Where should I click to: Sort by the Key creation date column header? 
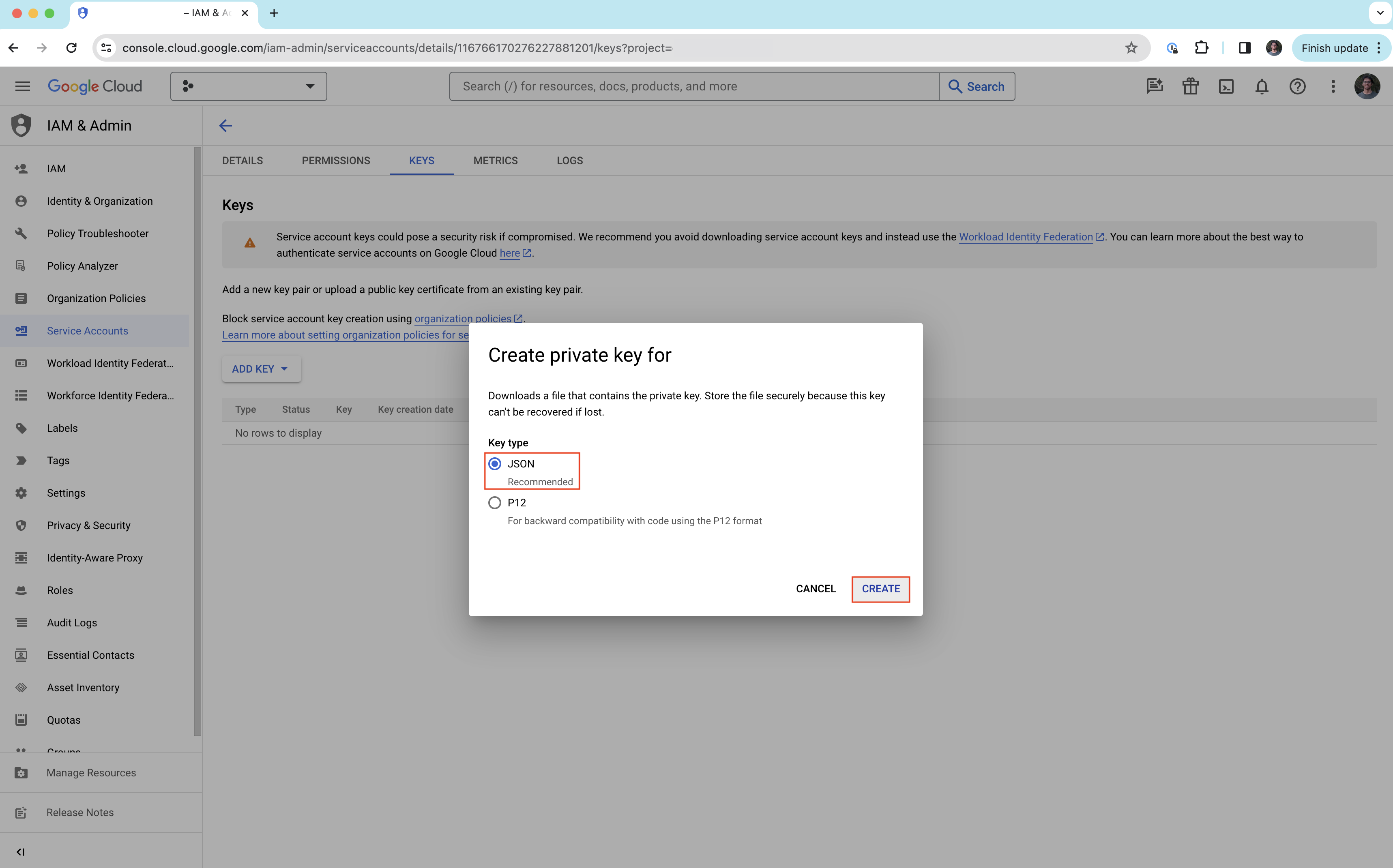(x=415, y=409)
